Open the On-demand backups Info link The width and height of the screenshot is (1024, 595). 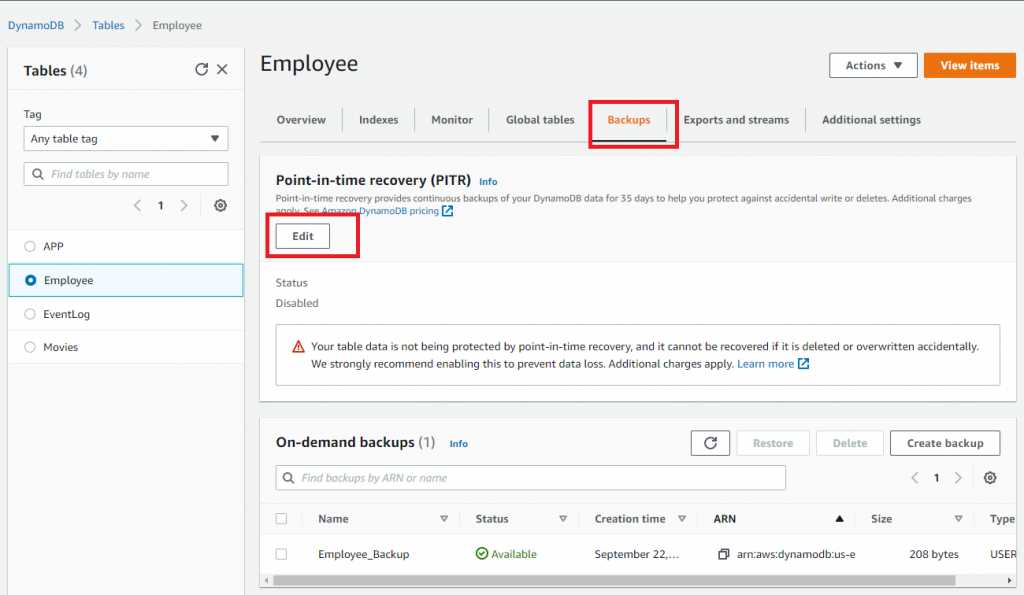(458, 443)
